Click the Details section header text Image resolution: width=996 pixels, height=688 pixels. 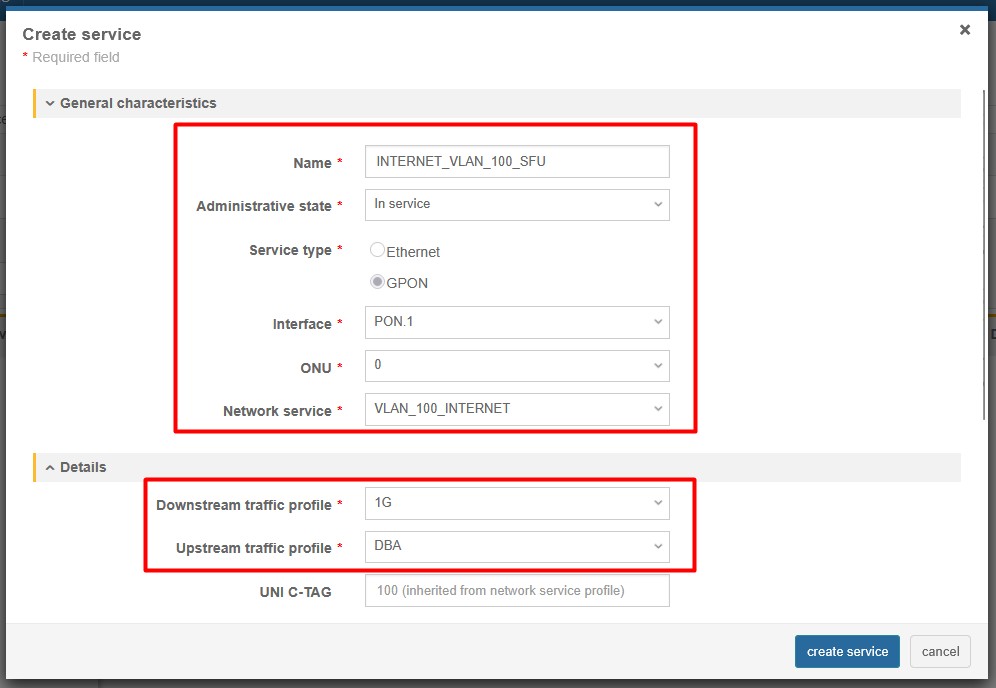tap(83, 467)
